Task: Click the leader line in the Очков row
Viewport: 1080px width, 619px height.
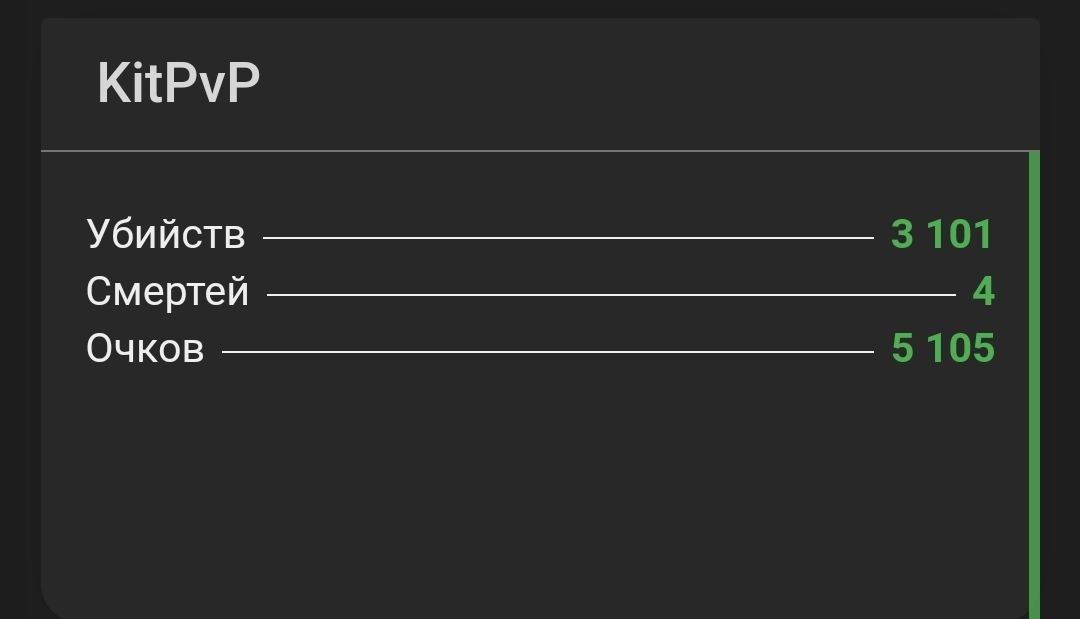Action: [x=547, y=352]
